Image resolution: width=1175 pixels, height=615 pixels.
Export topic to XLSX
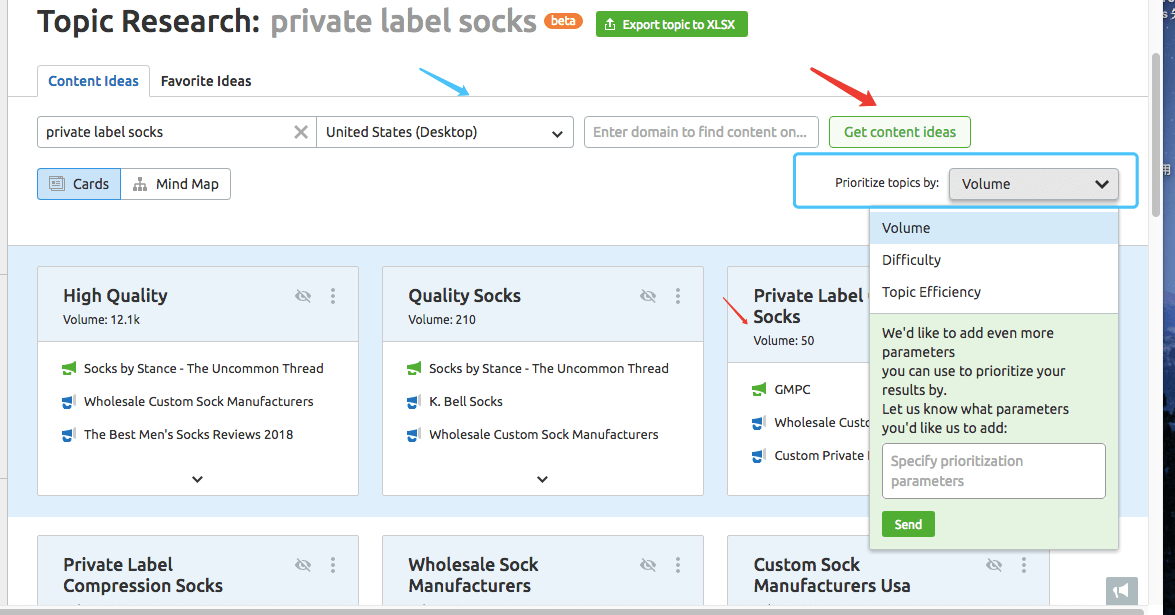coord(671,24)
